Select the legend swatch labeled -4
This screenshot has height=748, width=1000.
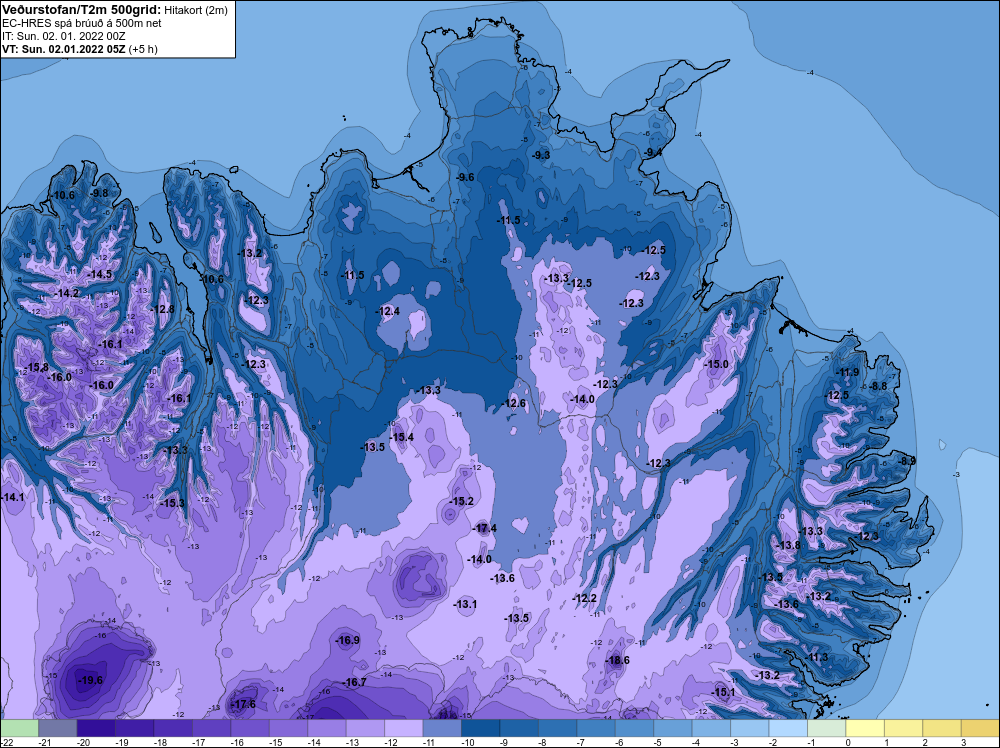click(711, 728)
